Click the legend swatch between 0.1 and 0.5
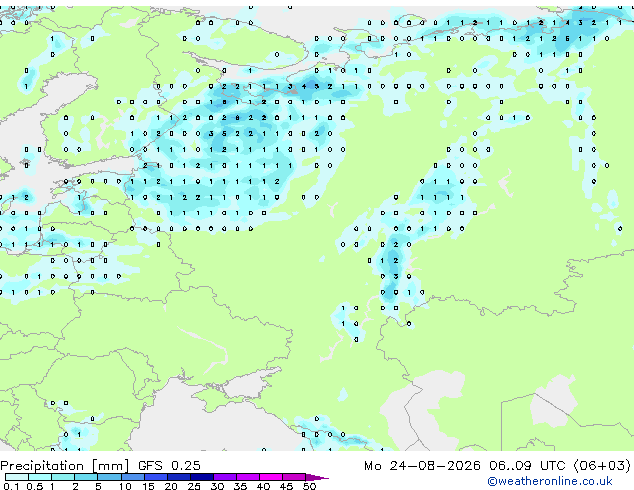Viewport: 634px width, 490px height. point(17,477)
